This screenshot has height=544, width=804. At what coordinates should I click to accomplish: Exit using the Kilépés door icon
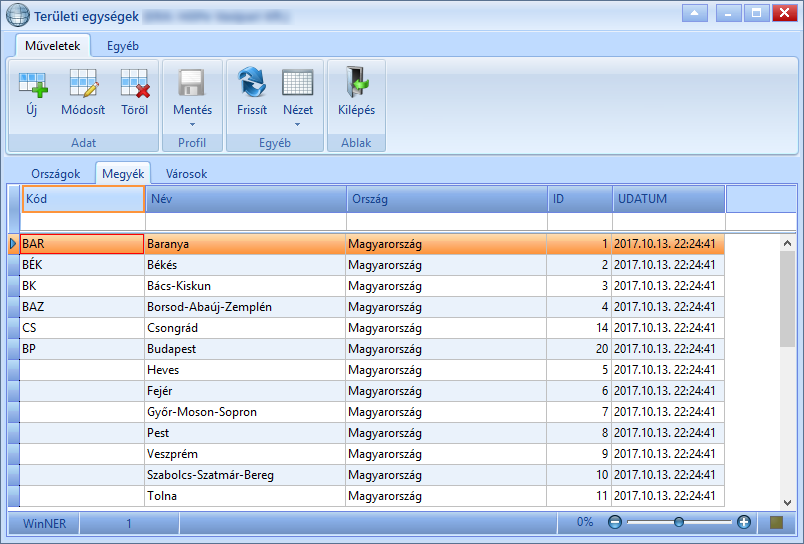coord(357,82)
